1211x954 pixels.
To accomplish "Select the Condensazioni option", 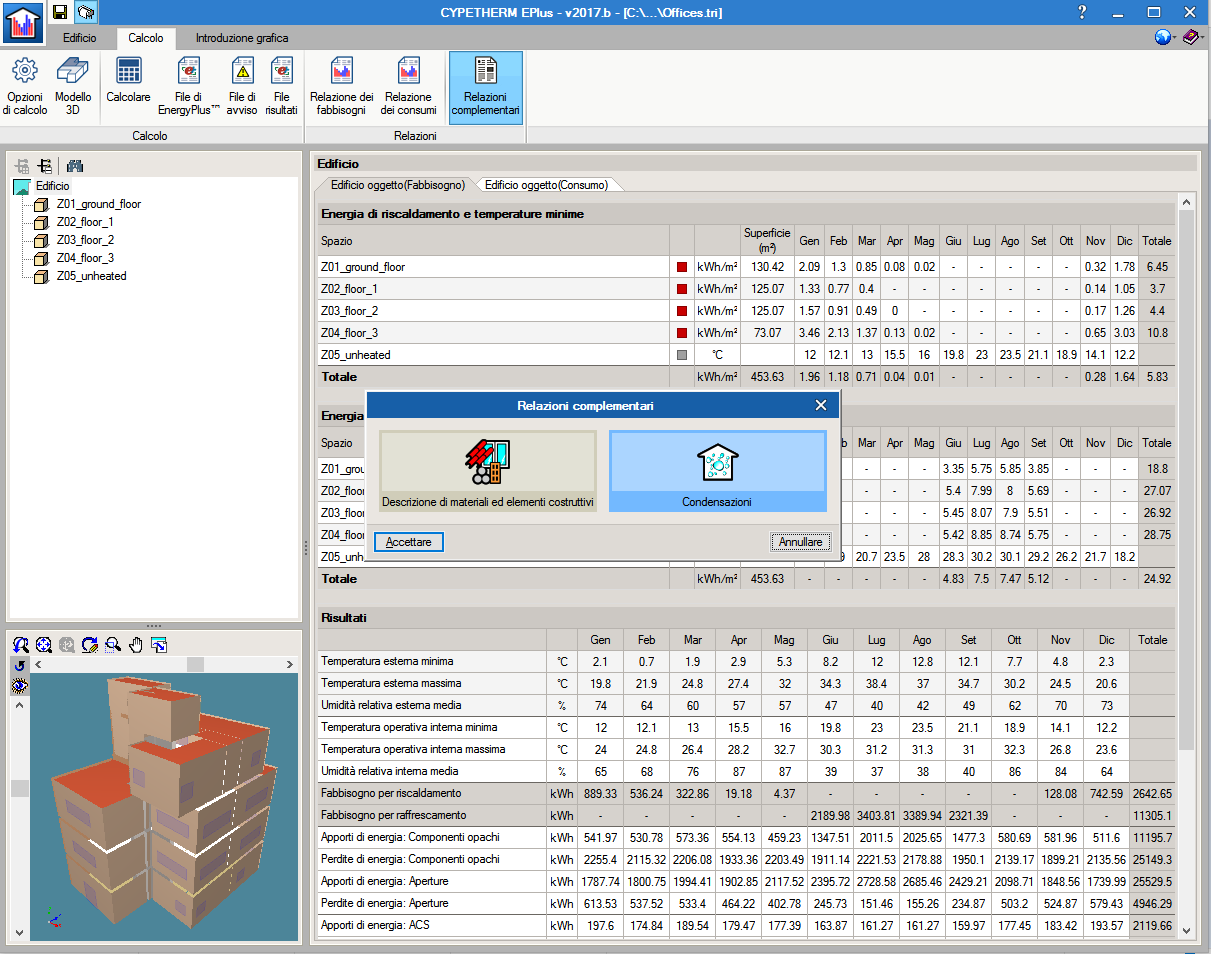I will tap(718, 471).
